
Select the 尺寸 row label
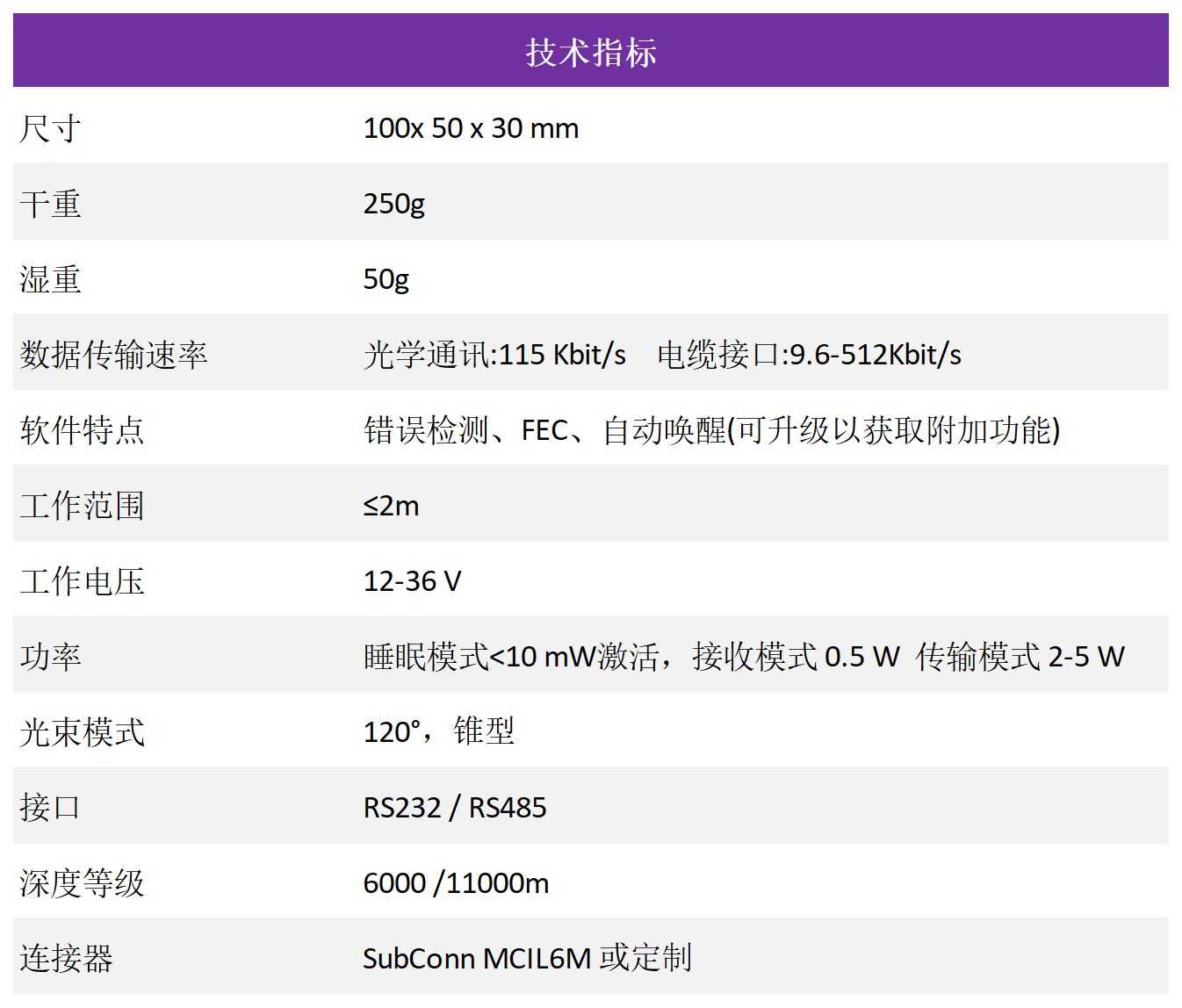50,129
